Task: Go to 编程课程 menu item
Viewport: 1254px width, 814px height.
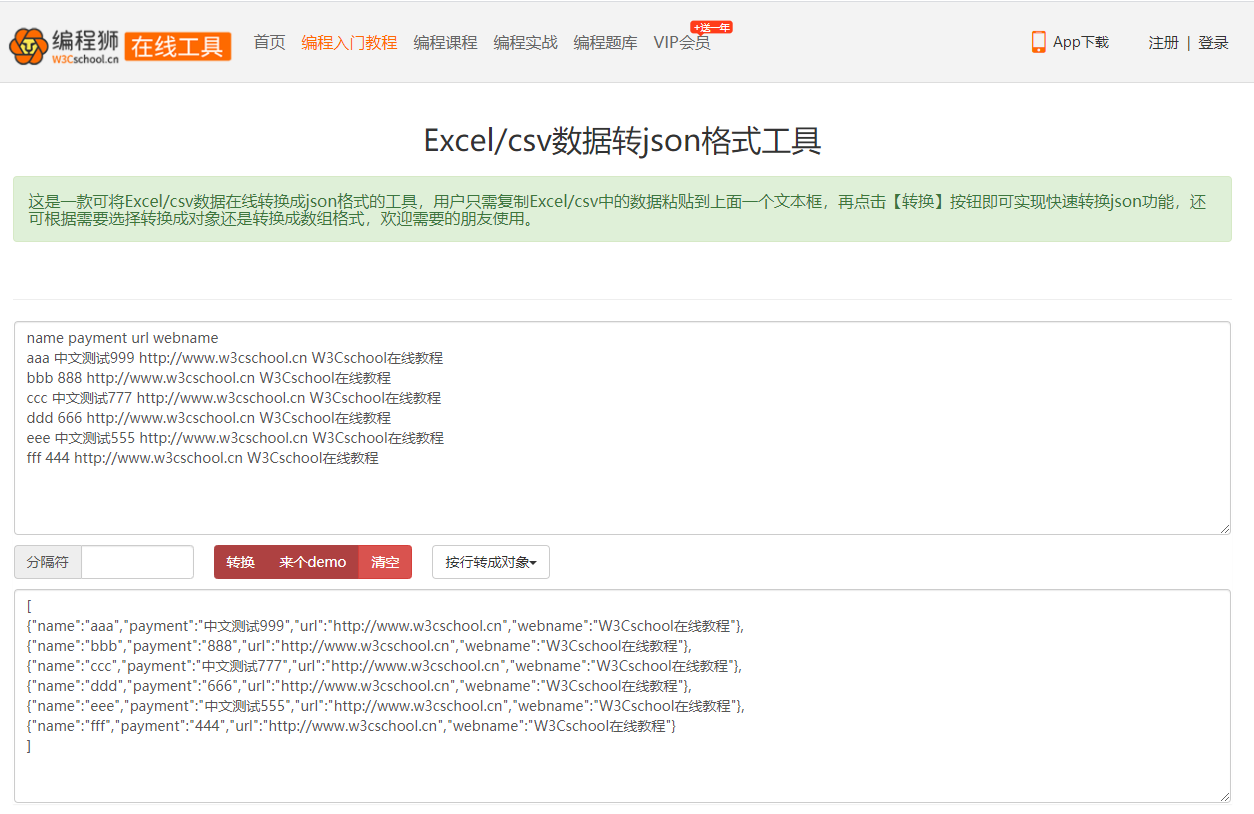Action: (445, 42)
